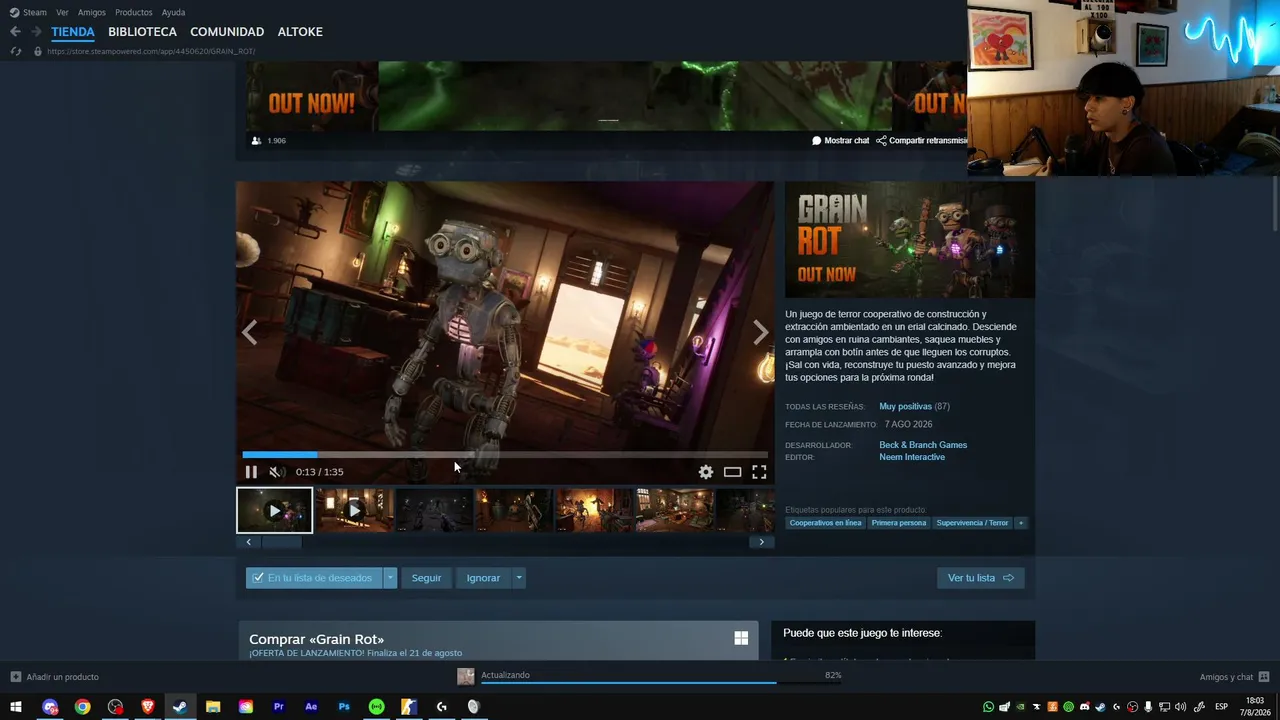This screenshot has height=720, width=1280.
Task: Enter fullscreen on the trailer player
Action: [x=759, y=472]
